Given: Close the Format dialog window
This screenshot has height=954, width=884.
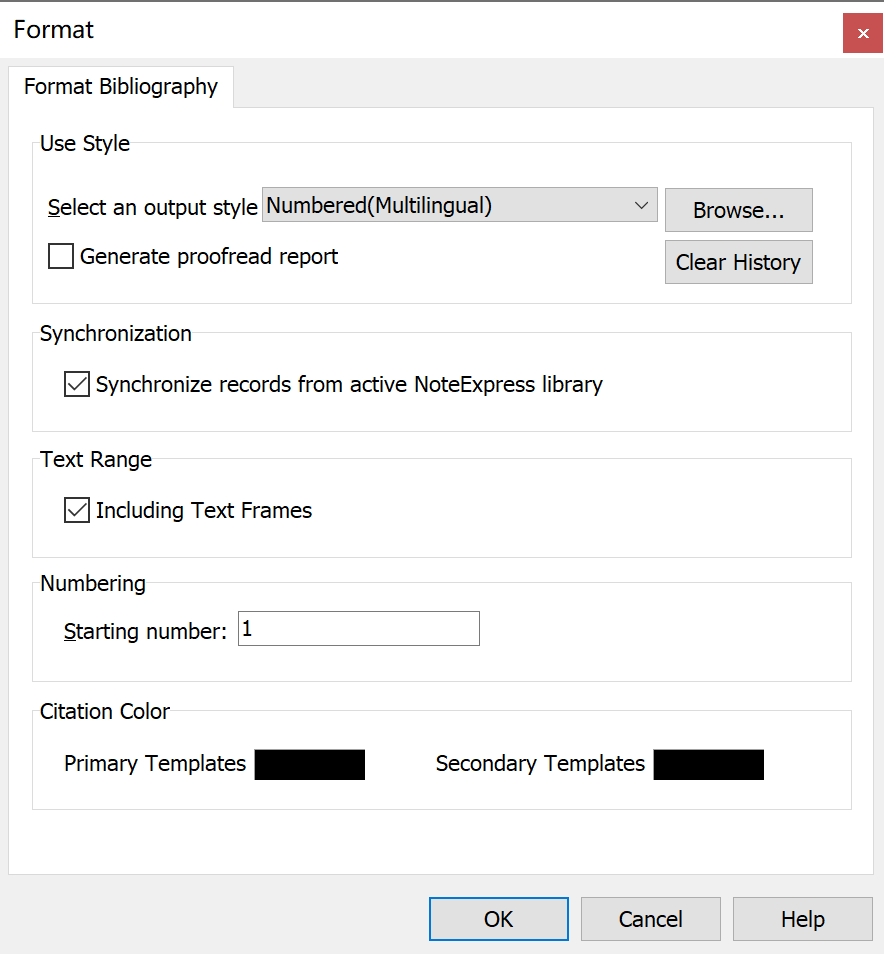Looking at the screenshot, I should tap(862, 33).
